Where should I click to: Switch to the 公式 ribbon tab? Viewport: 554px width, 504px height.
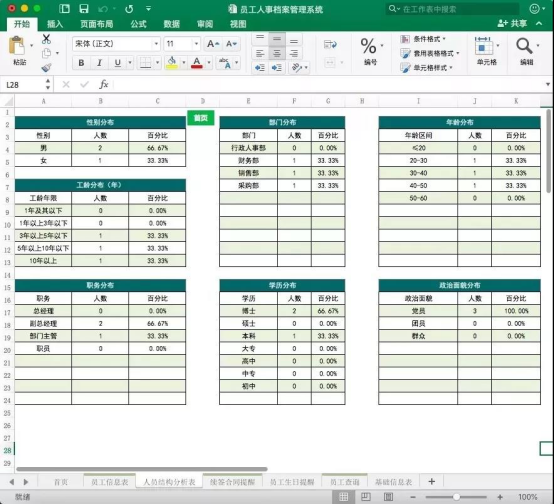pos(138,24)
